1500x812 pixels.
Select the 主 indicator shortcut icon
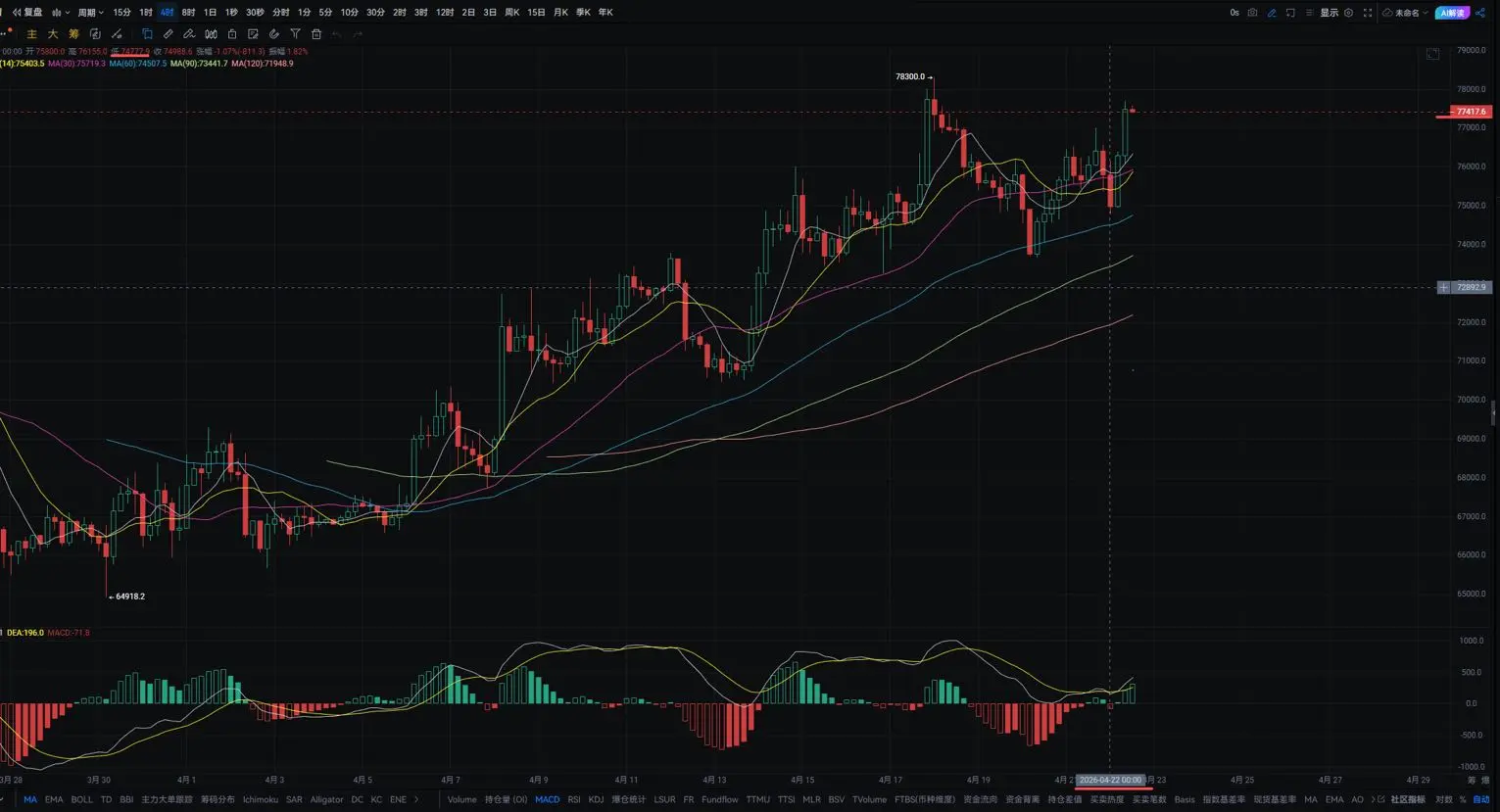pyautogui.click(x=31, y=34)
